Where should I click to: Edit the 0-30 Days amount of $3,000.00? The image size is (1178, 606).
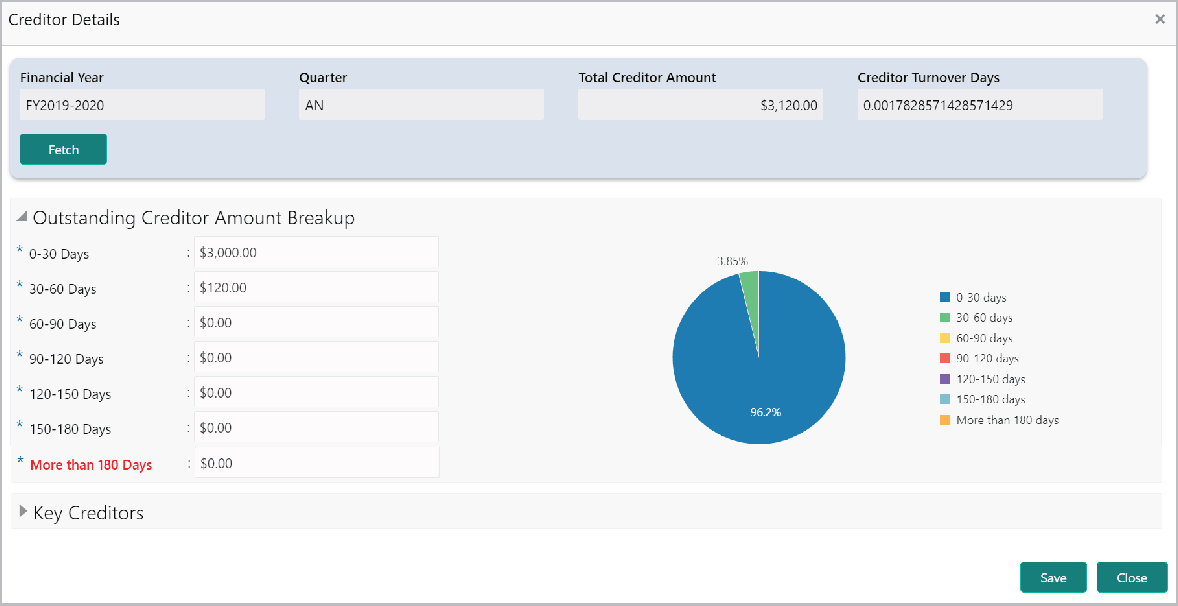pos(316,253)
